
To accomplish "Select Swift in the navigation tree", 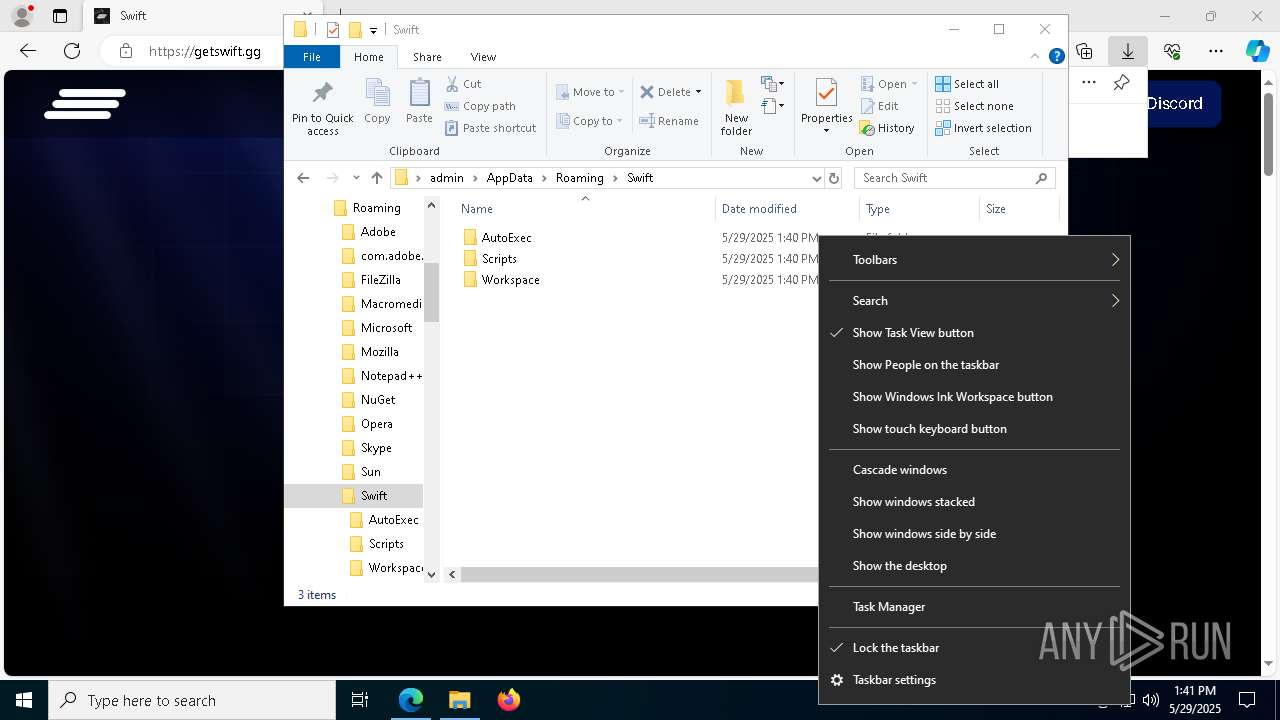I will click(374, 496).
